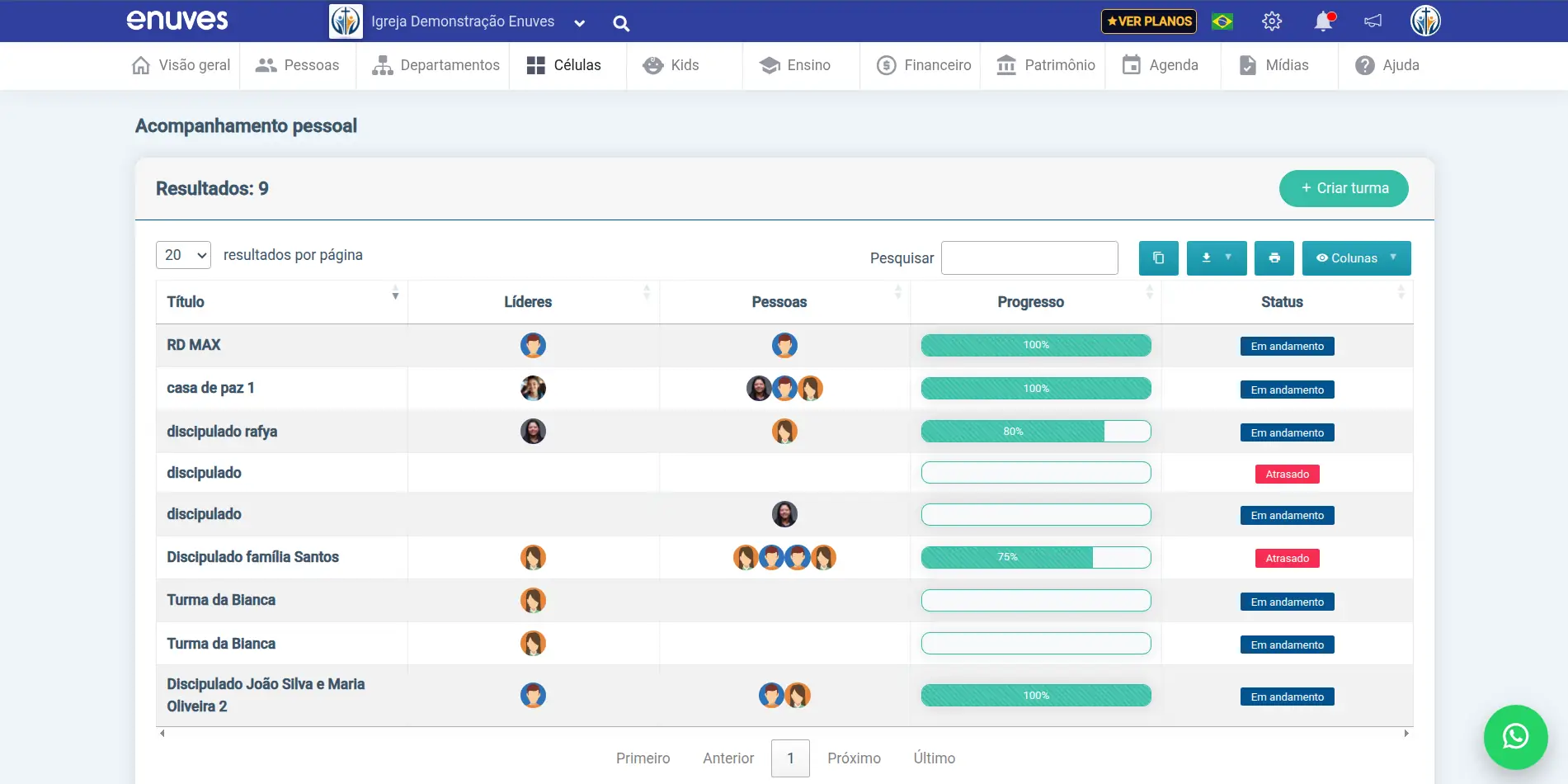Open the Departamentos menu
This screenshot has height=784, width=1568.
[436, 65]
